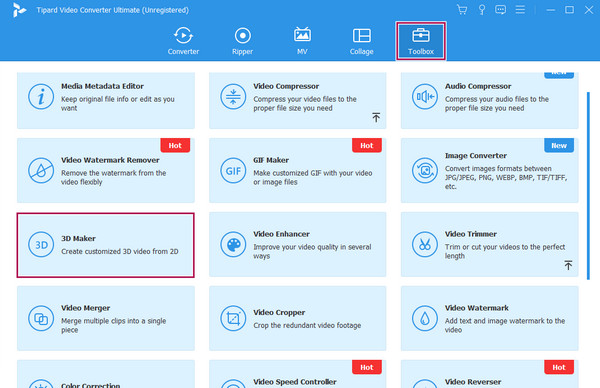
Task: Click the Video Cropper icon
Action: point(233,318)
